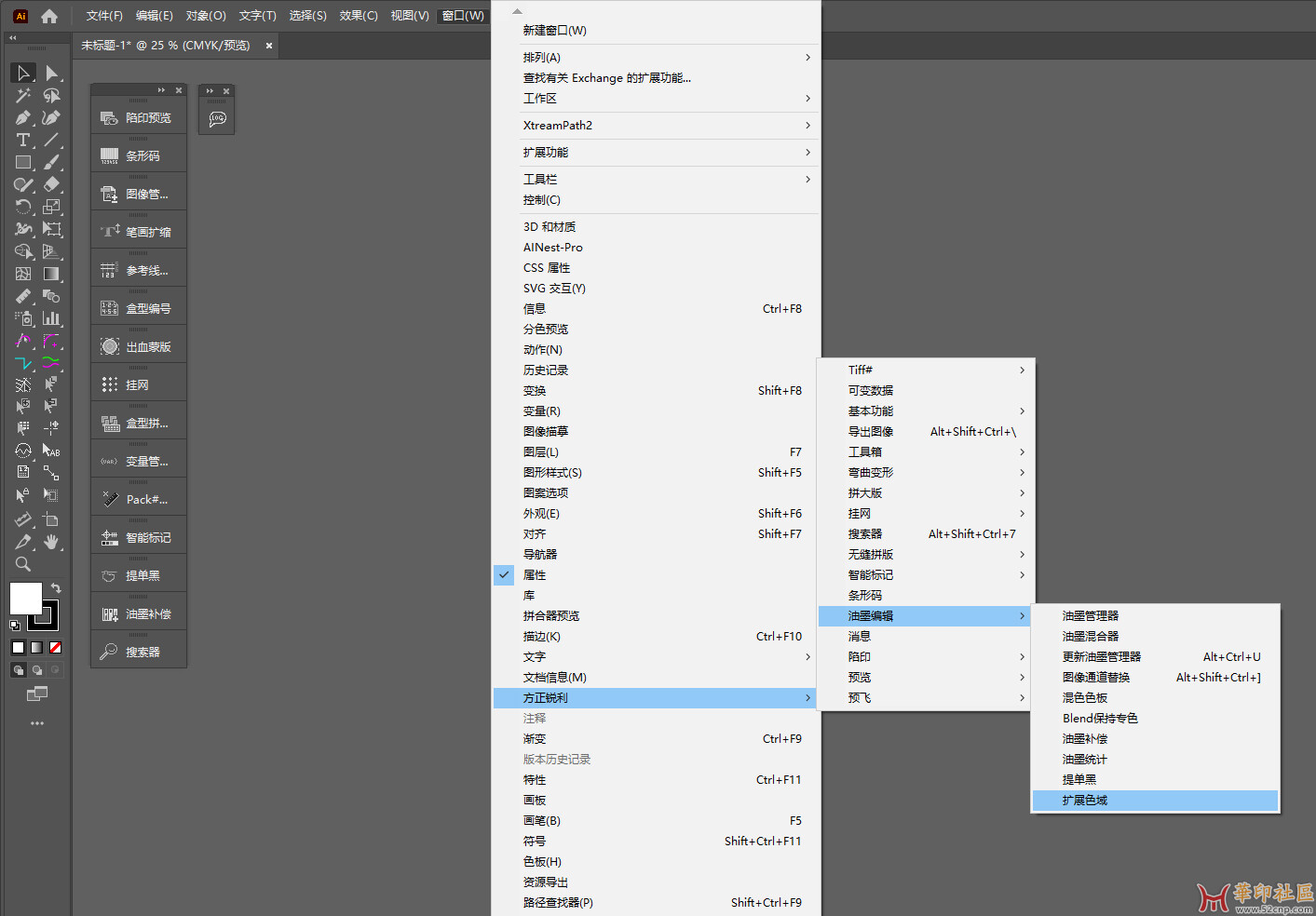This screenshot has width=1316, height=916.
Task: Open the 文件(F) menu
Action: (104, 16)
